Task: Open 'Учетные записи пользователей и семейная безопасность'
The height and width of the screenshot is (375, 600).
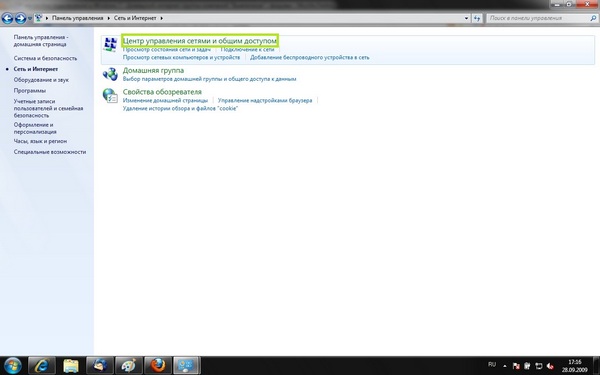Action: [x=48, y=108]
